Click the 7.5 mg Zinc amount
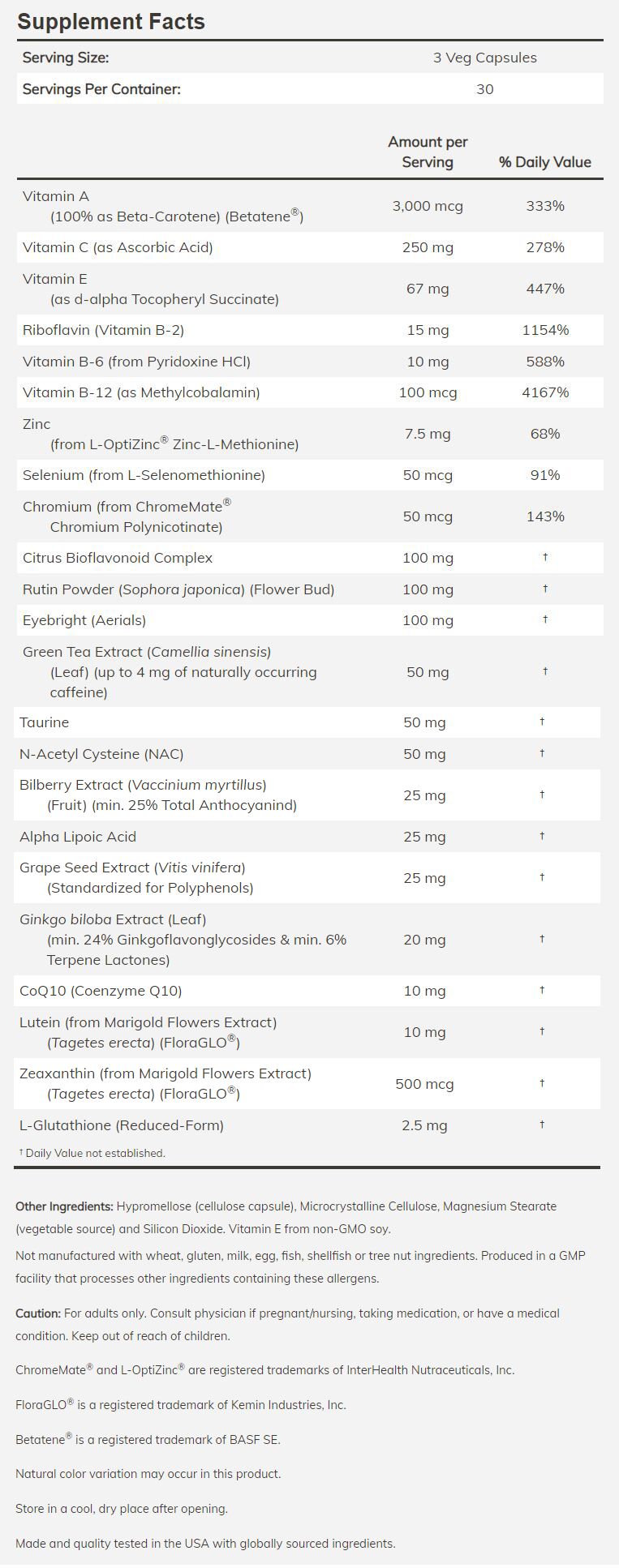 click(x=428, y=434)
